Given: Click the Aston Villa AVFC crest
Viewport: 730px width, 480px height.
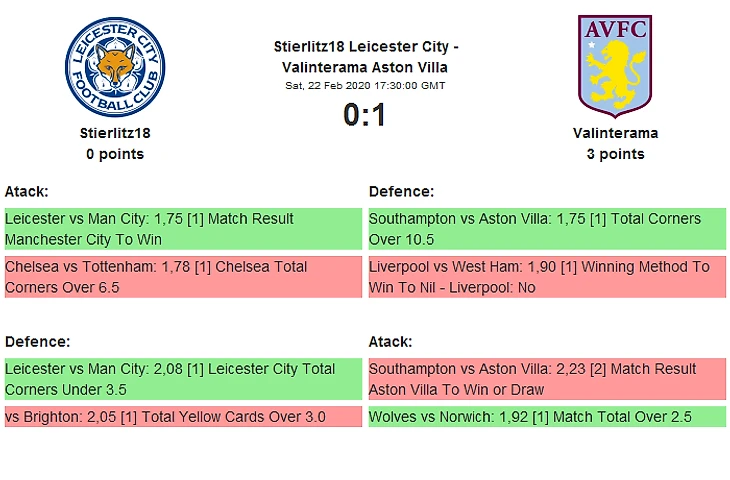Looking at the screenshot, I should pyautogui.click(x=615, y=66).
